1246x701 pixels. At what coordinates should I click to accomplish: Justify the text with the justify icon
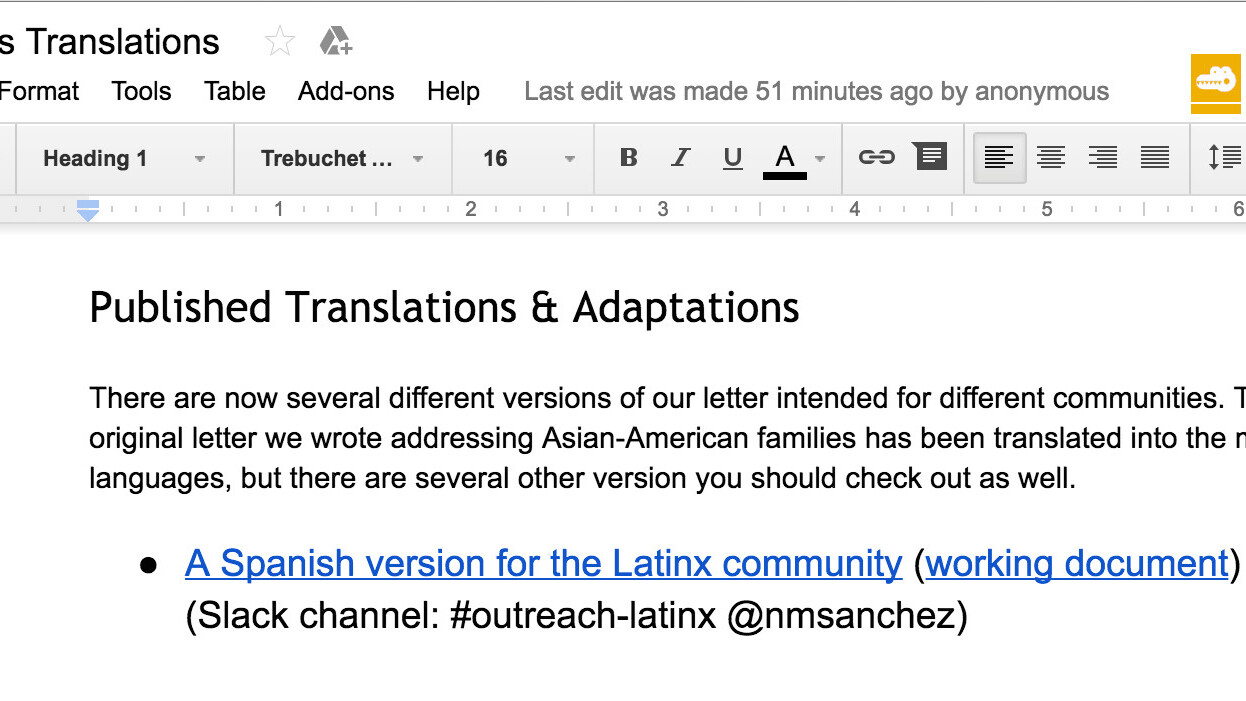coord(1155,157)
